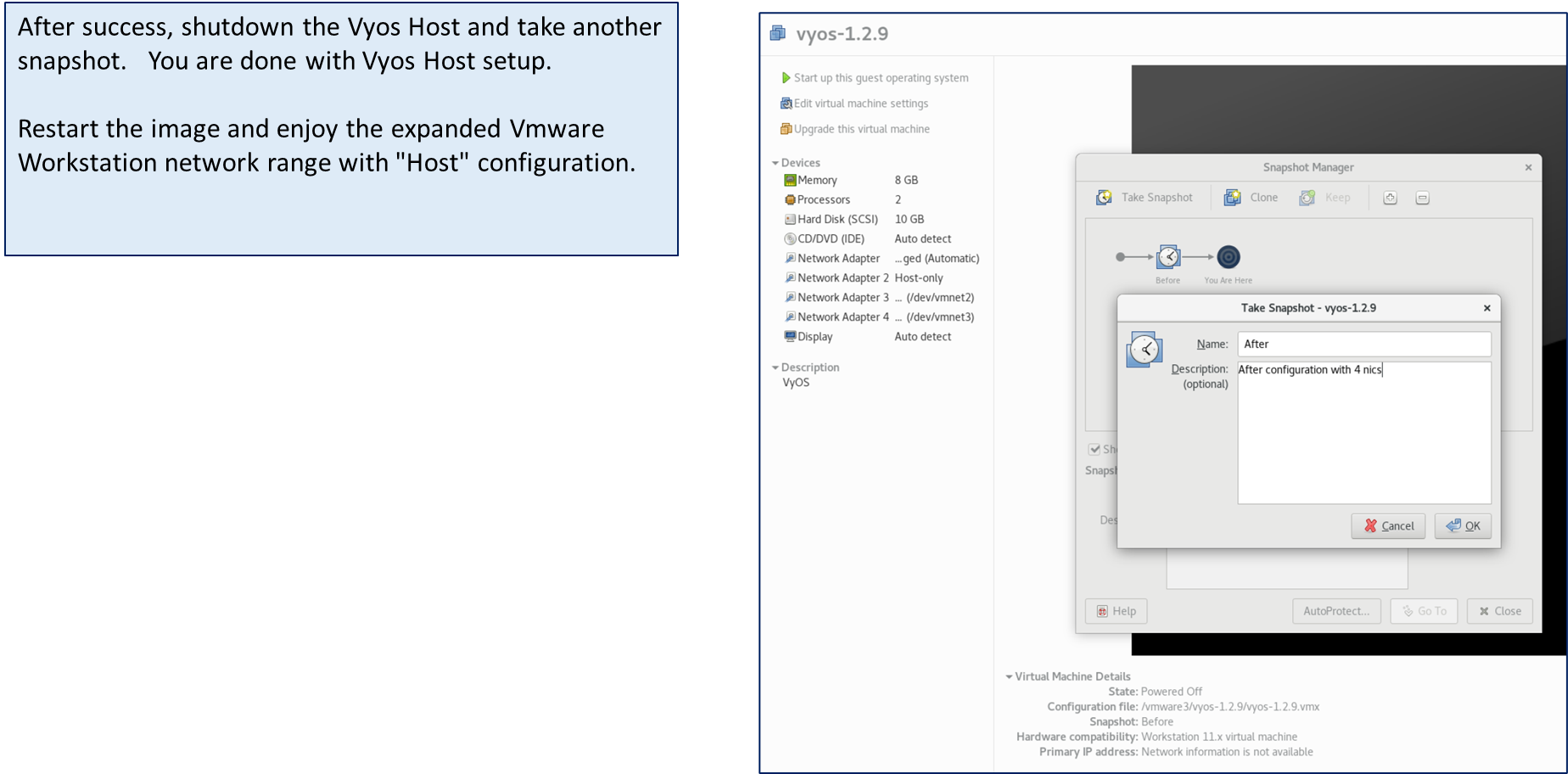Collapse the Devices section

click(x=776, y=163)
